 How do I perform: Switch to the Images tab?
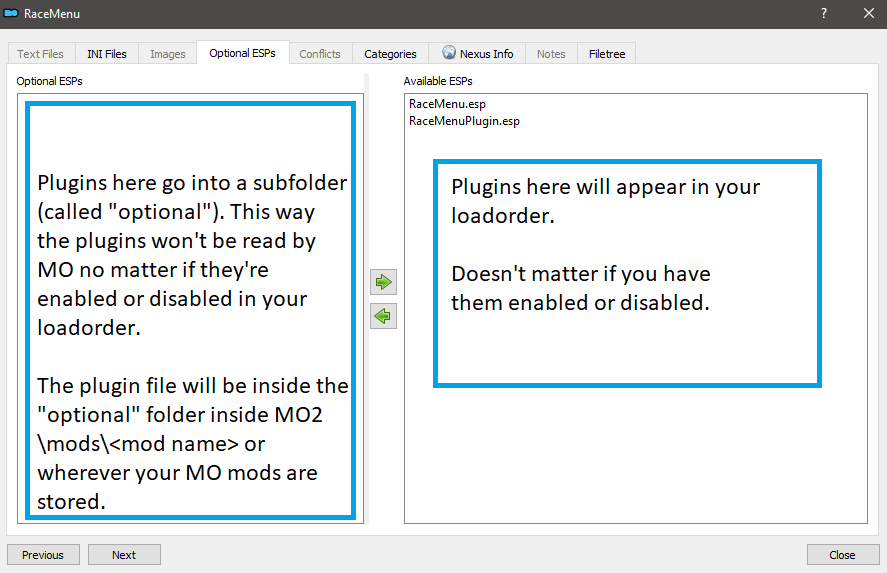167,54
